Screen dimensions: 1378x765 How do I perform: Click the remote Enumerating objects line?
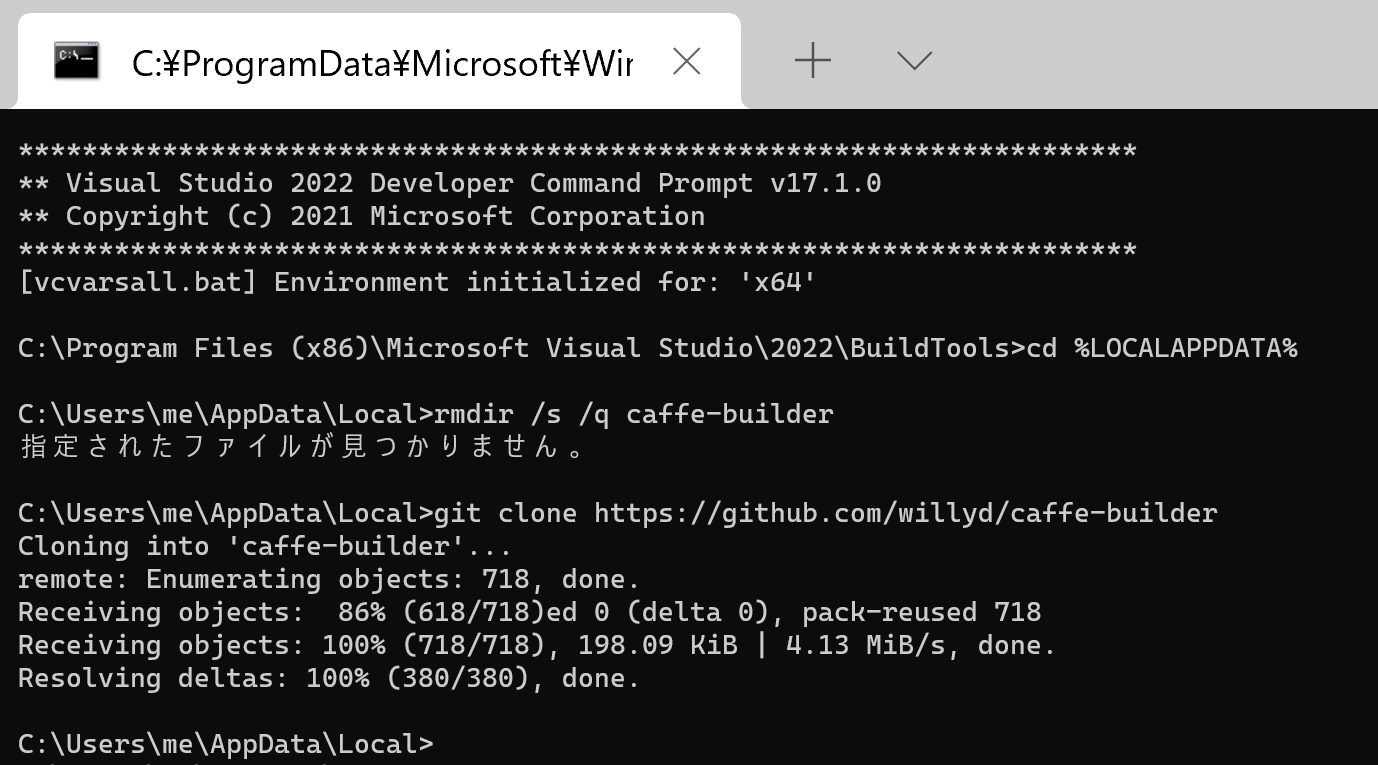[329, 579]
